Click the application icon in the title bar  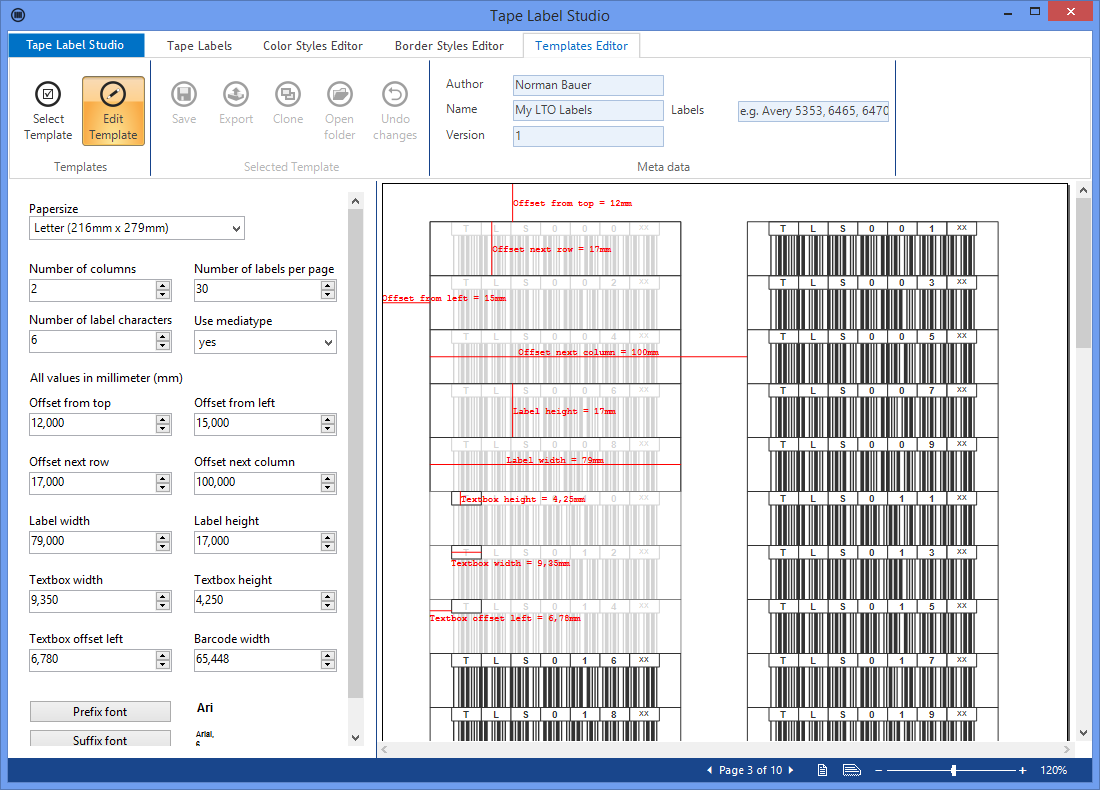pyautogui.click(x=18, y=15)
